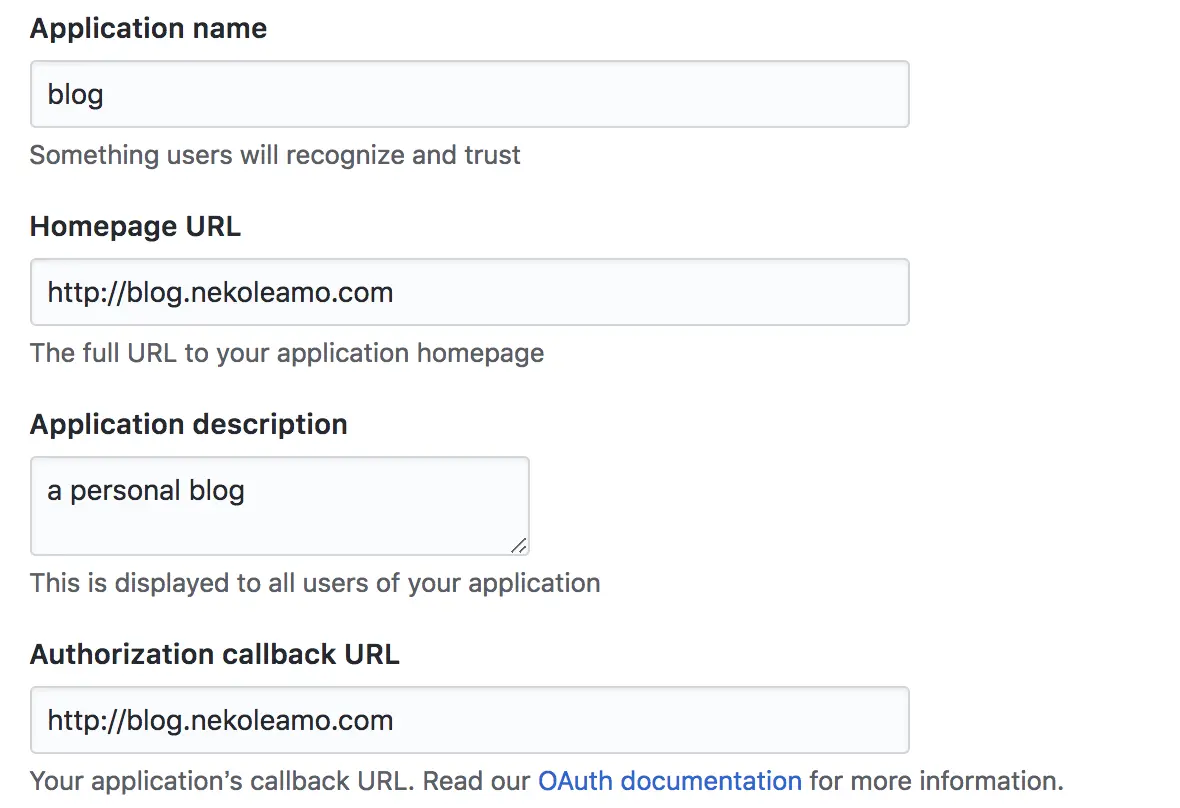Click "The full URL to your application homepage" hint
Screen dimensions: 1180x808
coord(287,353)
